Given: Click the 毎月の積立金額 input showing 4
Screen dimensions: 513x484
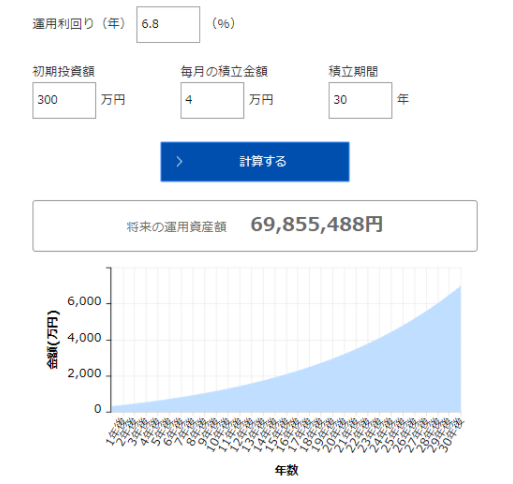Looking at the screenshot, I should click(212, 100).
